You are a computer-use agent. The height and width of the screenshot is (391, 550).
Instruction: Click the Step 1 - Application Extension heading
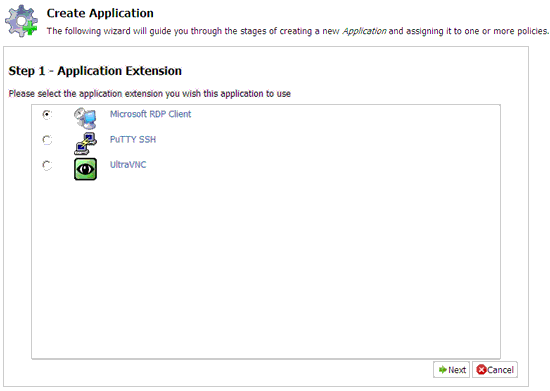(95, 71)
